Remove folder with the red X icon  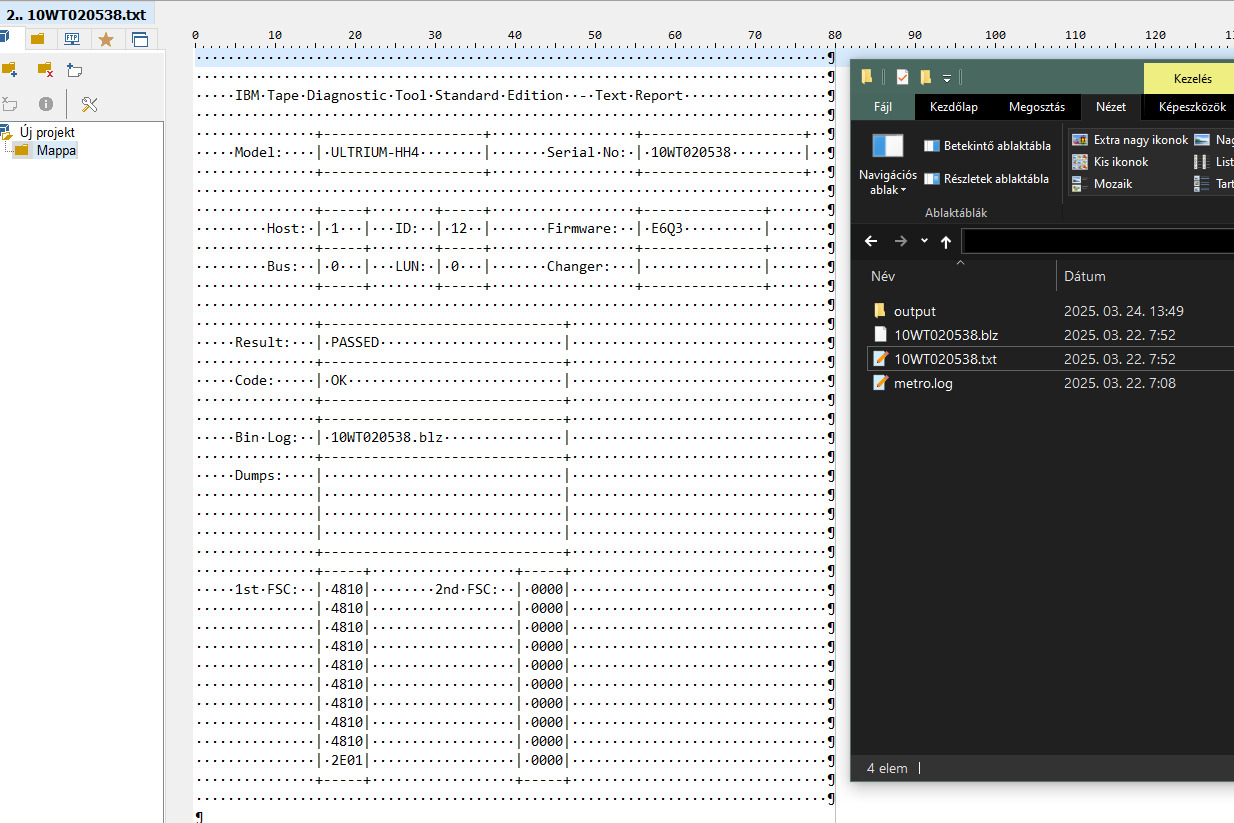(x=44, y=70)
